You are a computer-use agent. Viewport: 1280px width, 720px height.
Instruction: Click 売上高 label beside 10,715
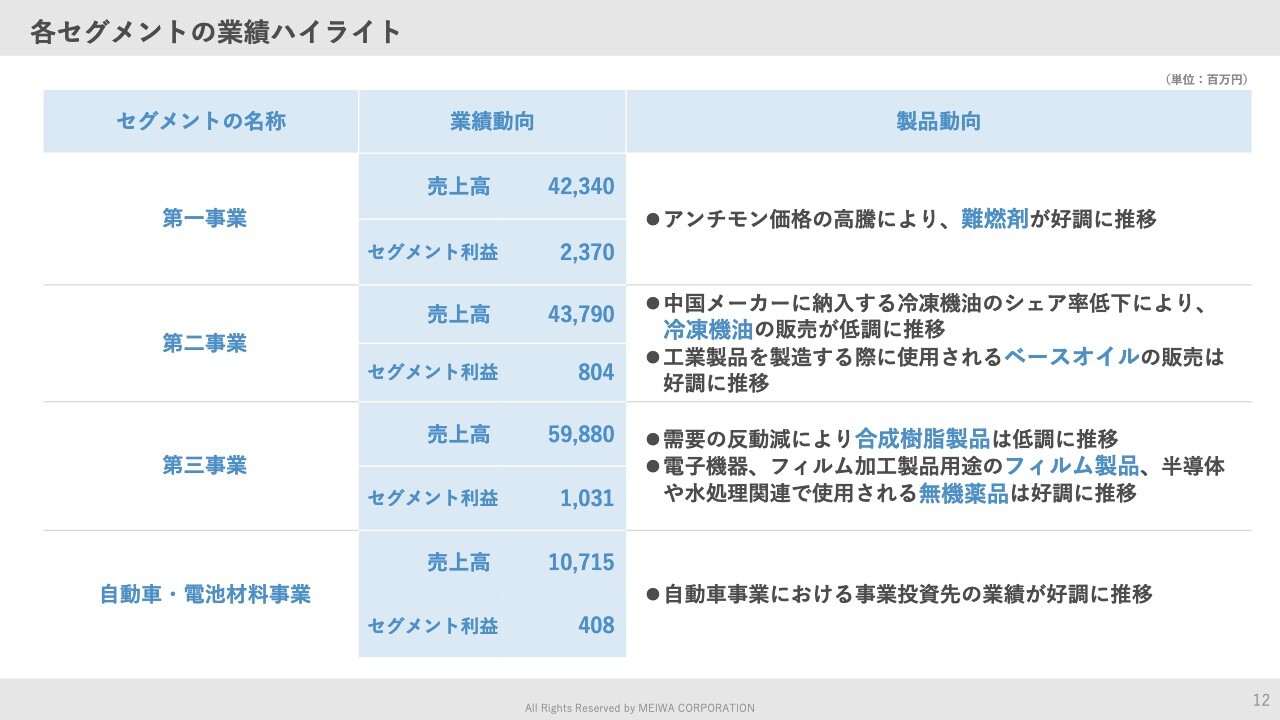[459, 562]
